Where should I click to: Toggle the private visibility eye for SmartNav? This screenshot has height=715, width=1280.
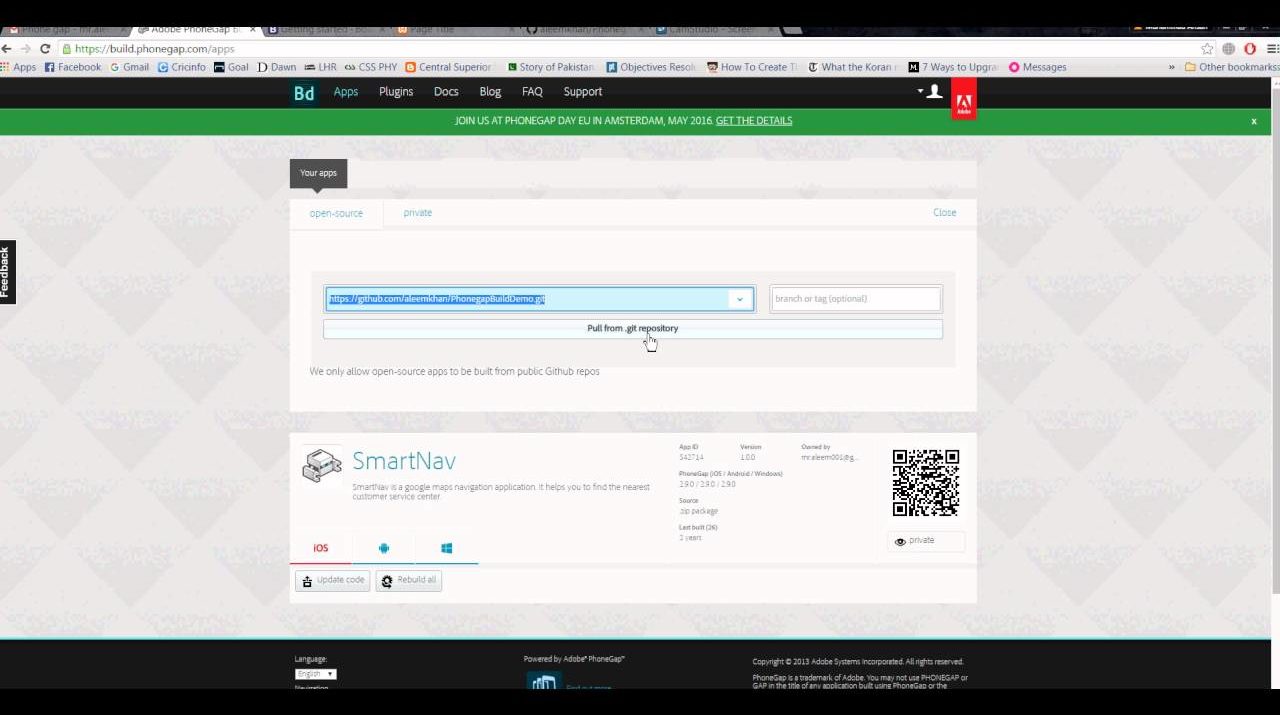point(925,541)
